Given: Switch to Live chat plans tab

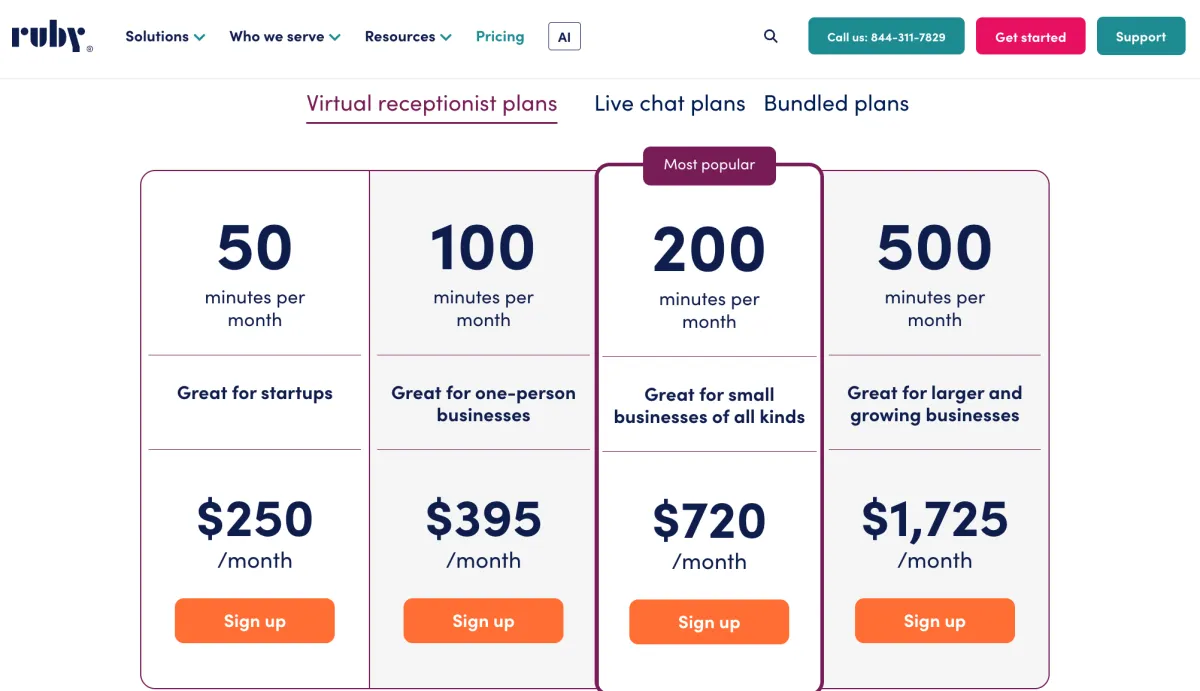Looking at the screenshot, I should point(669,104).
